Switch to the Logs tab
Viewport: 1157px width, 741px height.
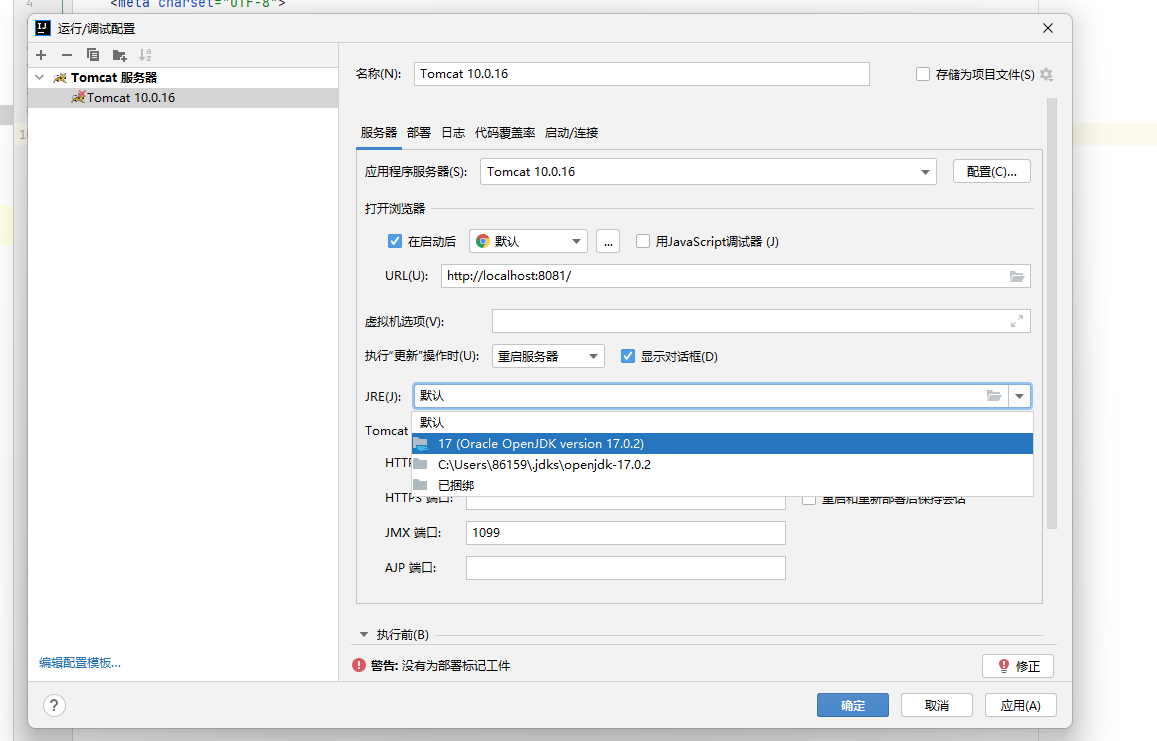click(453, 133)
